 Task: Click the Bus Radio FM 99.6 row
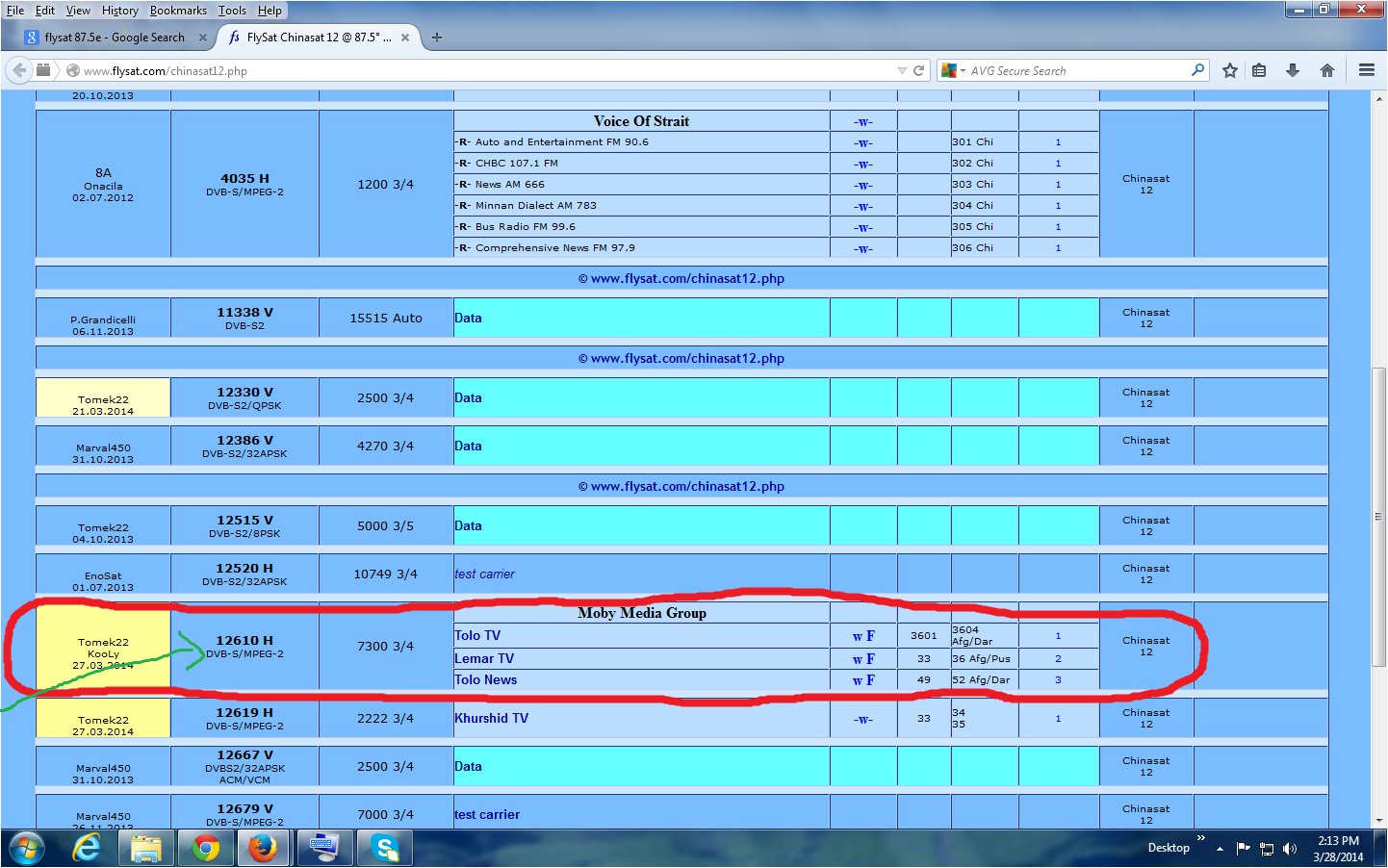pos(641,227)
